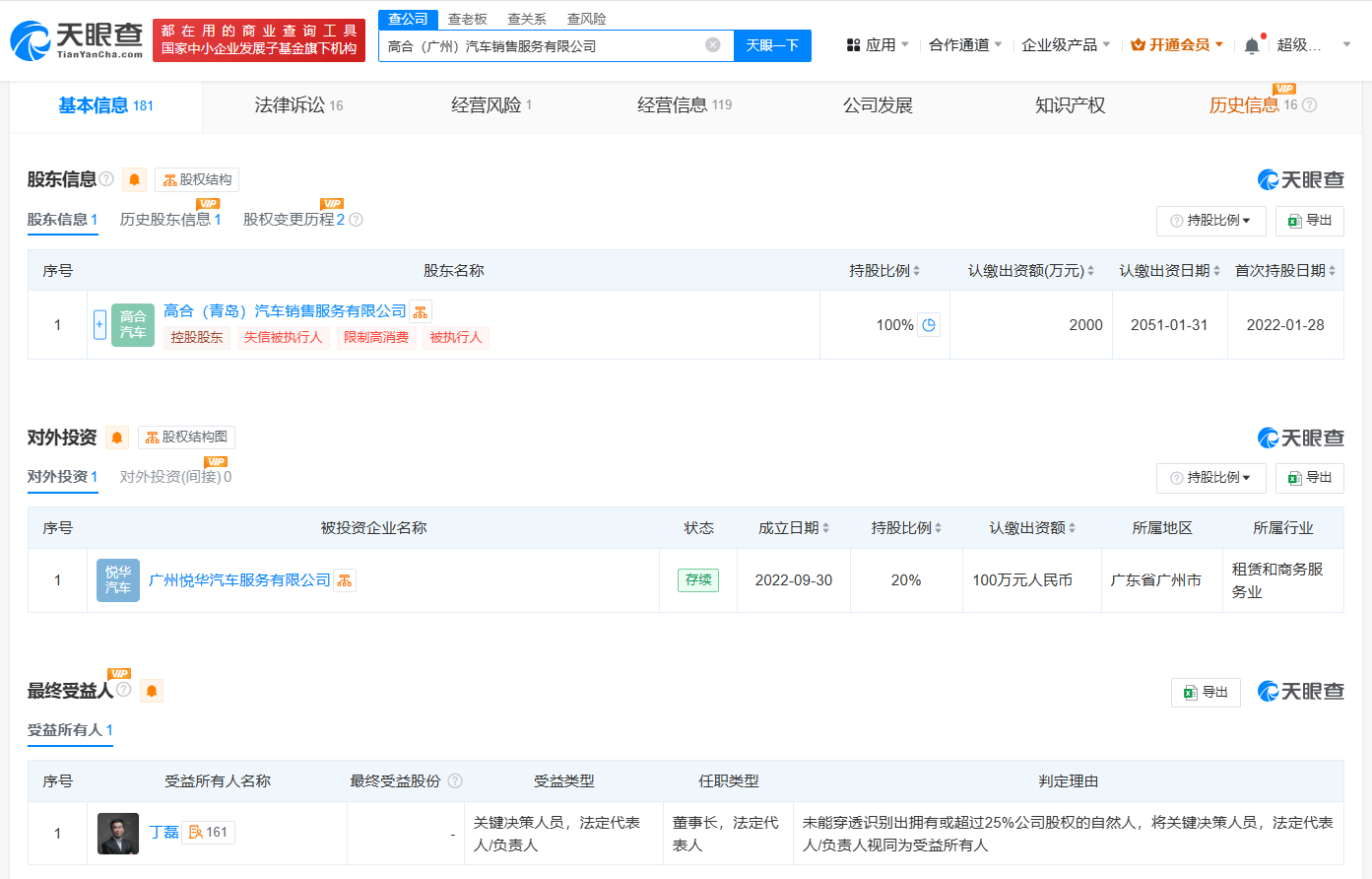Click the 天眼一下 search button
1372x879 pixels.
pyautogui.click(x=772, y=45)
